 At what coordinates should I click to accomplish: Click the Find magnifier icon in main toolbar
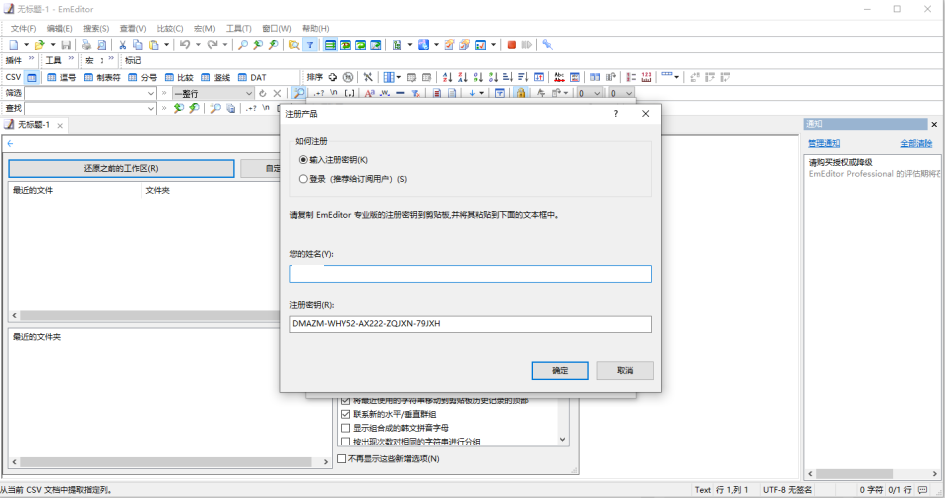(243, 45)
